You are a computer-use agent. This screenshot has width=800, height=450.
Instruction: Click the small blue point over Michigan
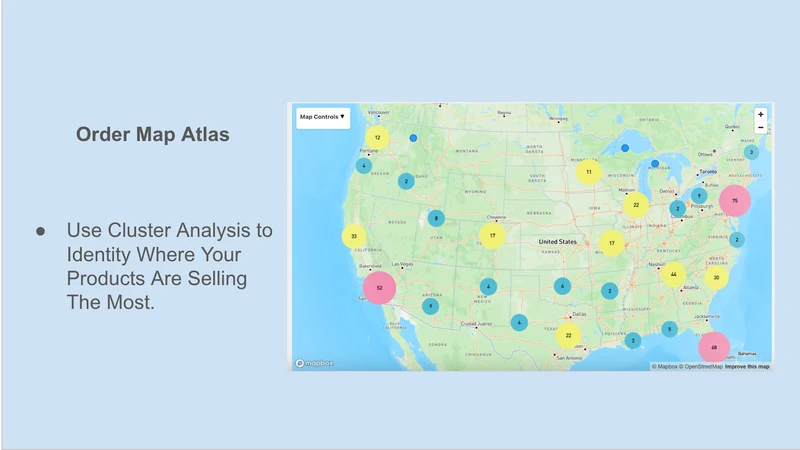click(655, 164)
